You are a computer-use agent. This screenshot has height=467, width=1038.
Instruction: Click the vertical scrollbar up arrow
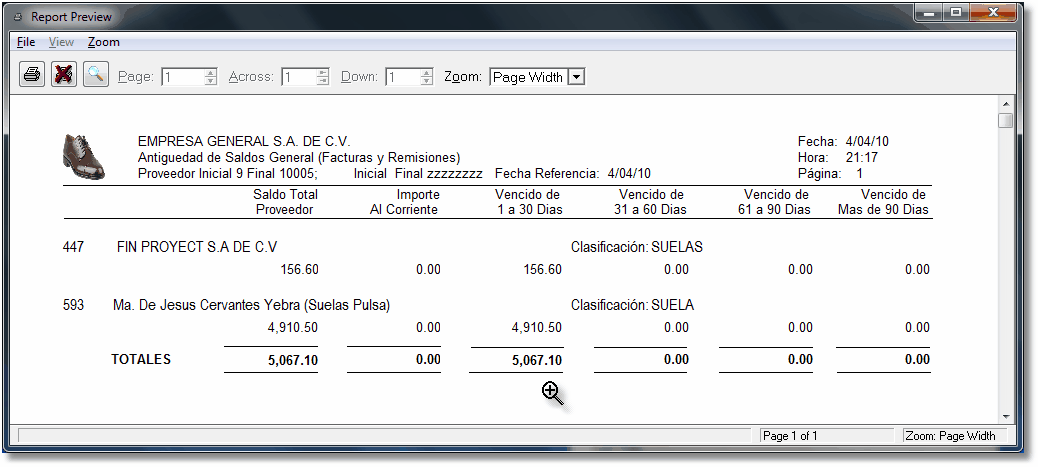point(1005,104)
